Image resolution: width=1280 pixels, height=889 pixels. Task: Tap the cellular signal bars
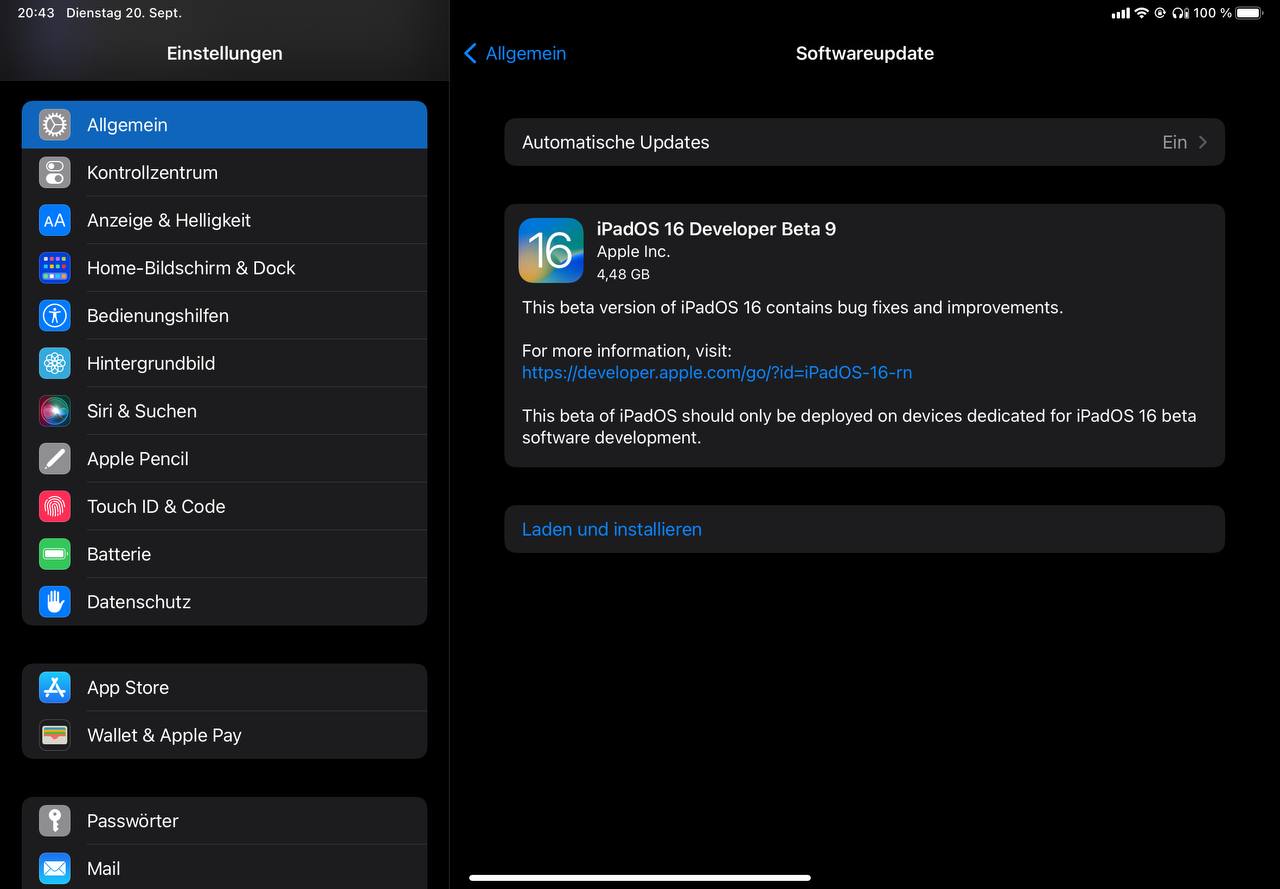coord(1120,13)
